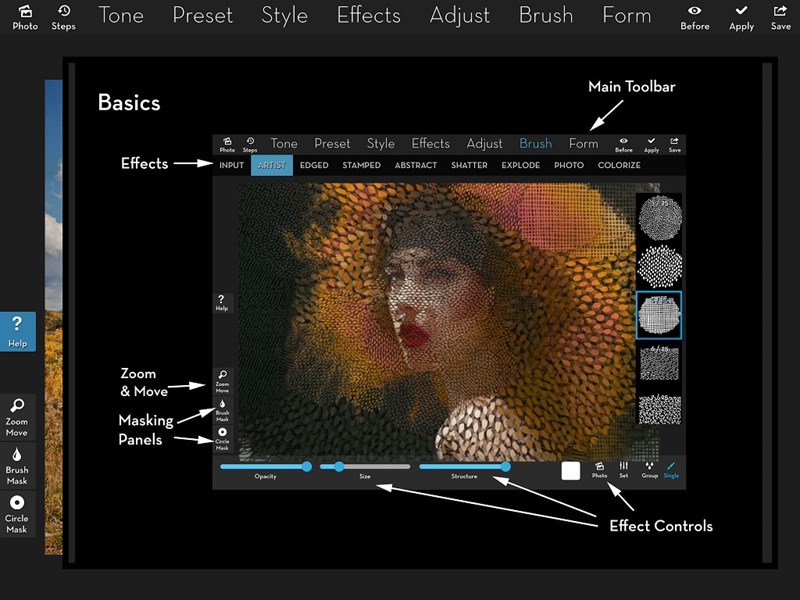Click the portrait image in the Basics illustration
This screenshot has height=600, width=800.
(x=436, y=320)
